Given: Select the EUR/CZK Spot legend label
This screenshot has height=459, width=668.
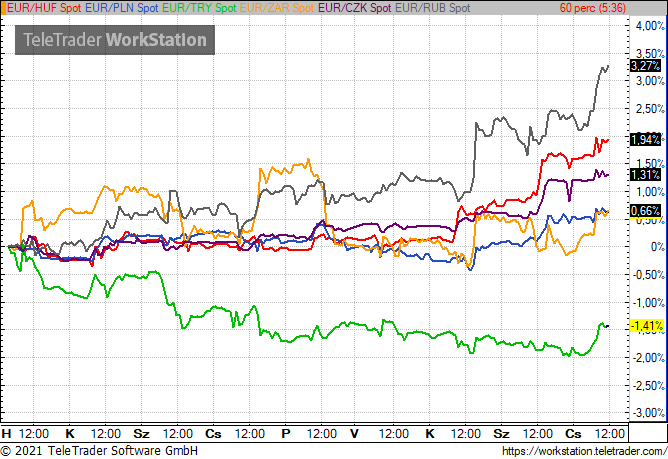Looking at the screenshot, I should (x=355, y=8).
